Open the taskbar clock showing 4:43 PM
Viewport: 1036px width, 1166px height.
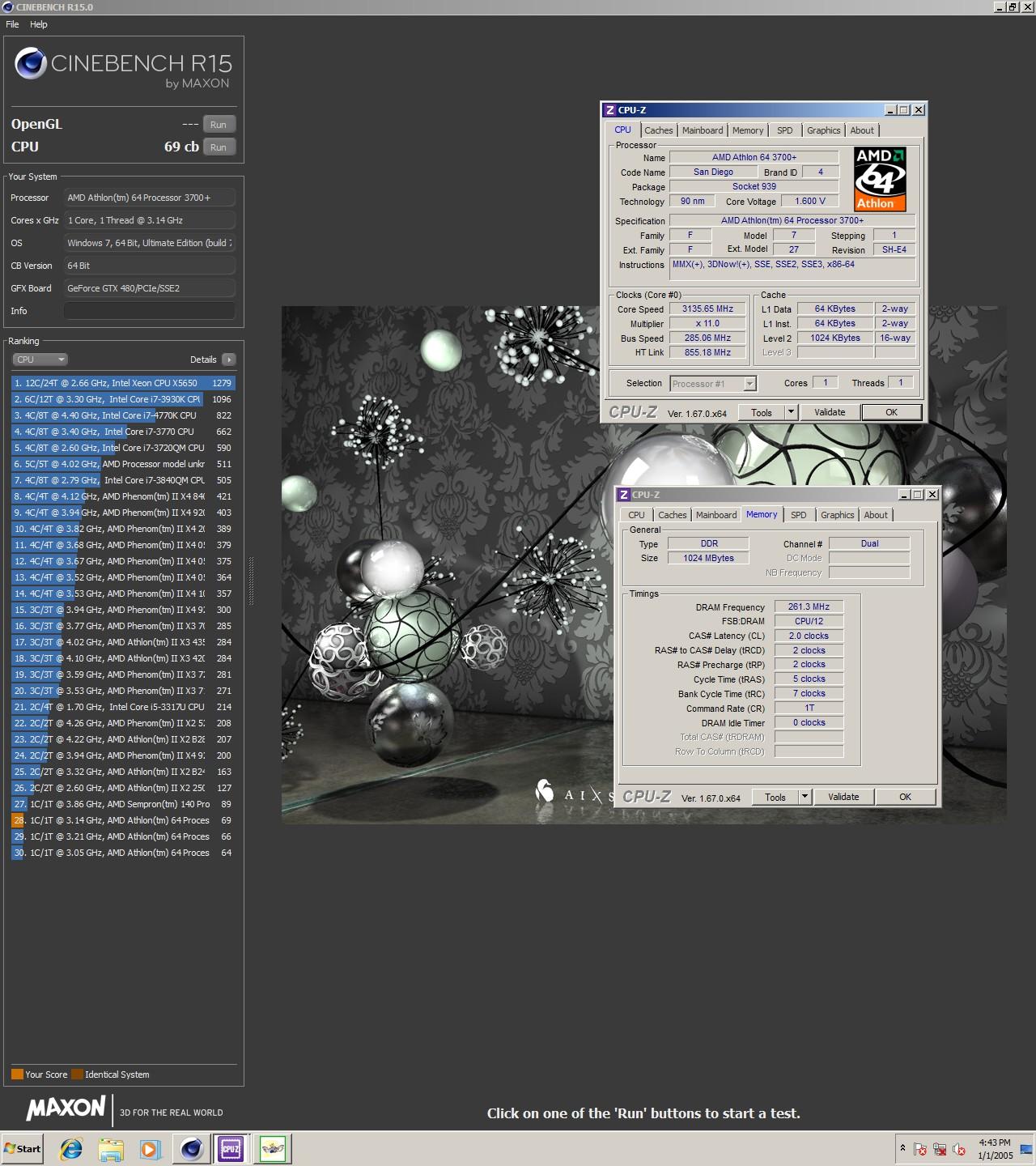(x=995, y=1149)
